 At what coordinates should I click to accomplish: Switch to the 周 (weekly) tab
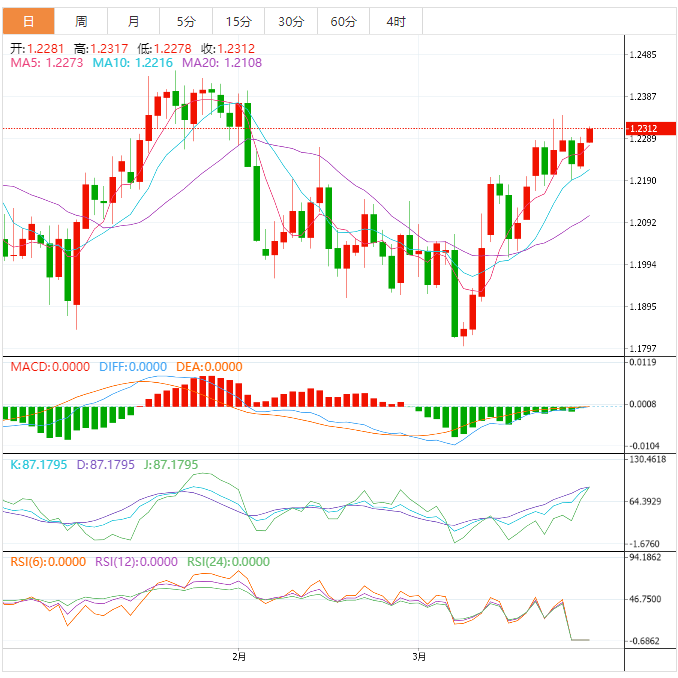[x=81, y=21]
